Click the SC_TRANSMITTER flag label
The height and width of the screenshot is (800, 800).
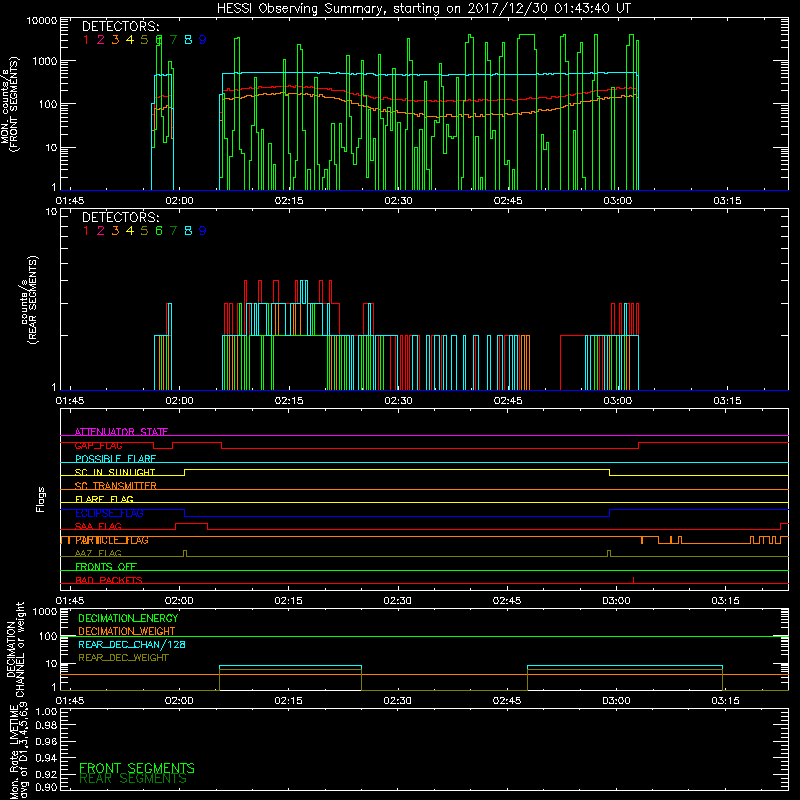pyautogui.click(x=116, y=485)
